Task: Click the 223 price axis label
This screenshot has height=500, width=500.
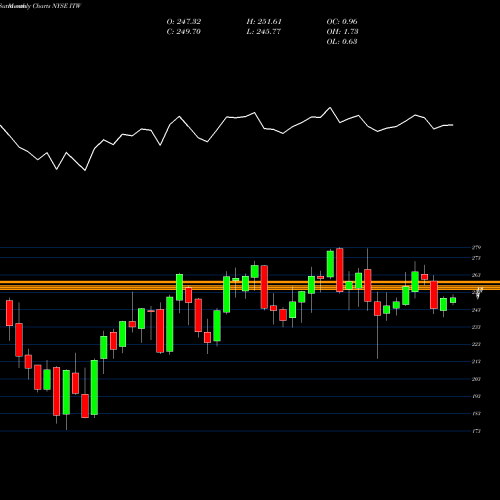Action: click(x=476, y=344)
